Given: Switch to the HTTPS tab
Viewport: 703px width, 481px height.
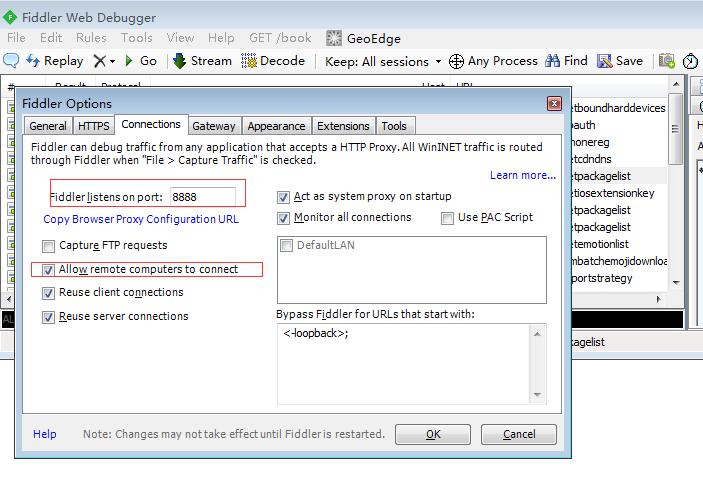Looking at the screenshot, I should pyautogui.click(x=93, y=126).
